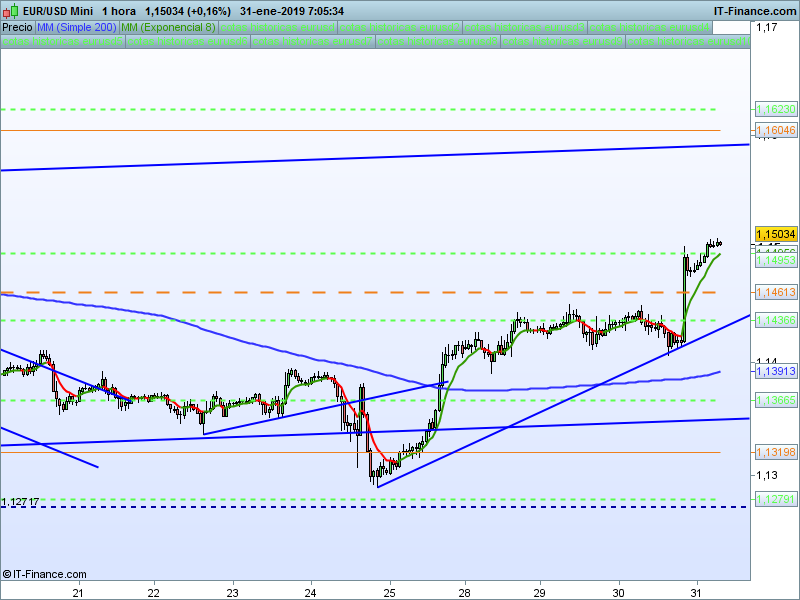Select the green 1,12791 price level tag
Image resolution: width=800 pixels, height=600 pixels.
(x=775, y=499)
